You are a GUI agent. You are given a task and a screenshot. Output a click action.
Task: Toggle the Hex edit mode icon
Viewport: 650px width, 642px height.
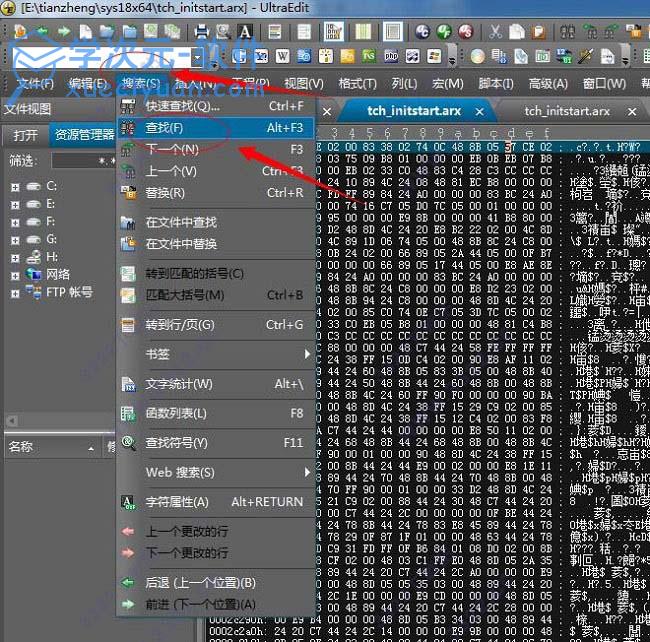point(333,31)
